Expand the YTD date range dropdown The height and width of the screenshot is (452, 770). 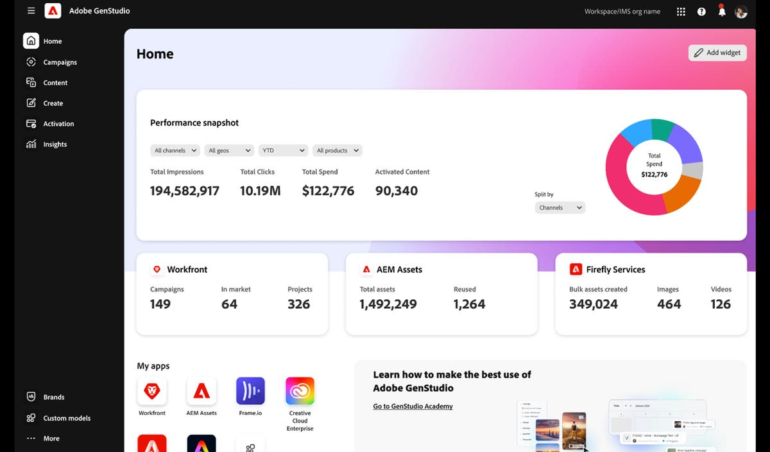283,150
